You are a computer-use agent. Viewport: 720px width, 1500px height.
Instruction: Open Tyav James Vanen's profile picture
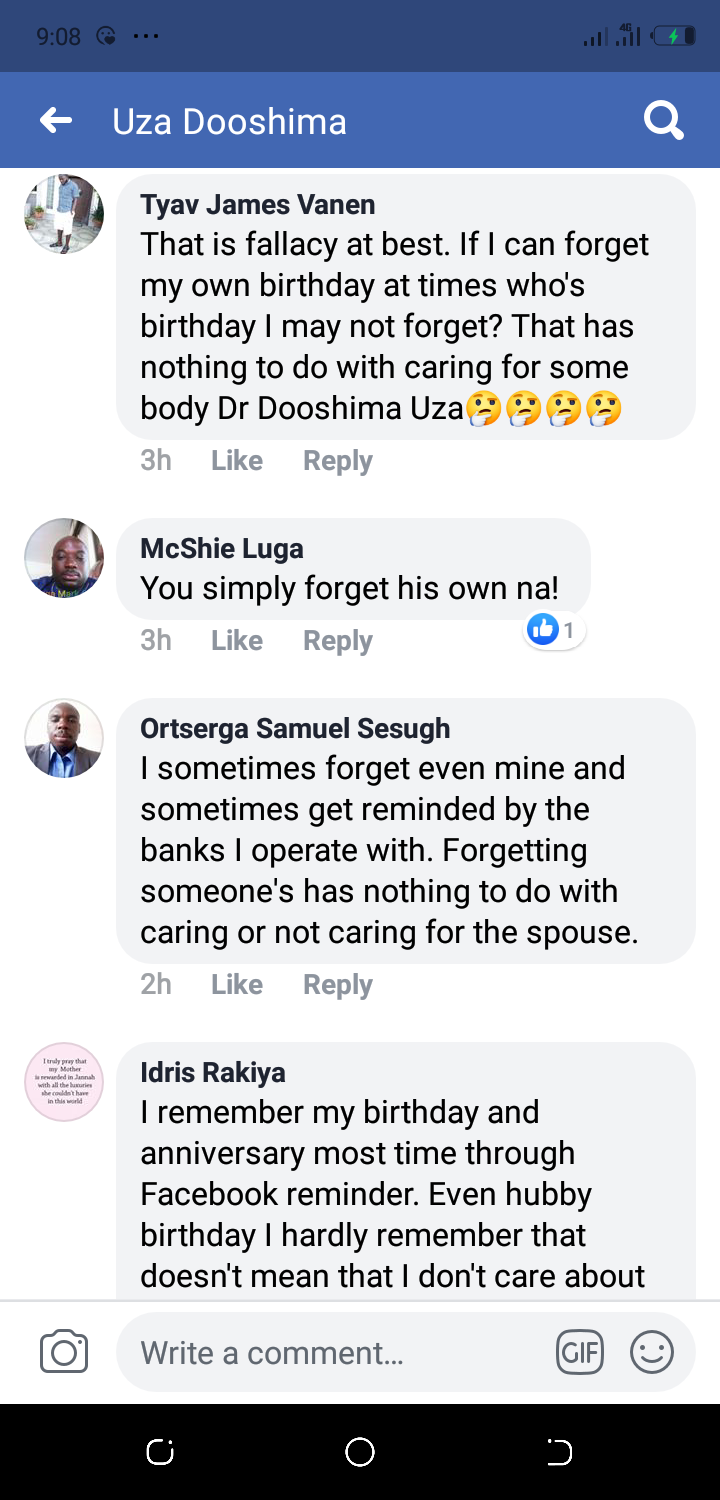[64, 214]
